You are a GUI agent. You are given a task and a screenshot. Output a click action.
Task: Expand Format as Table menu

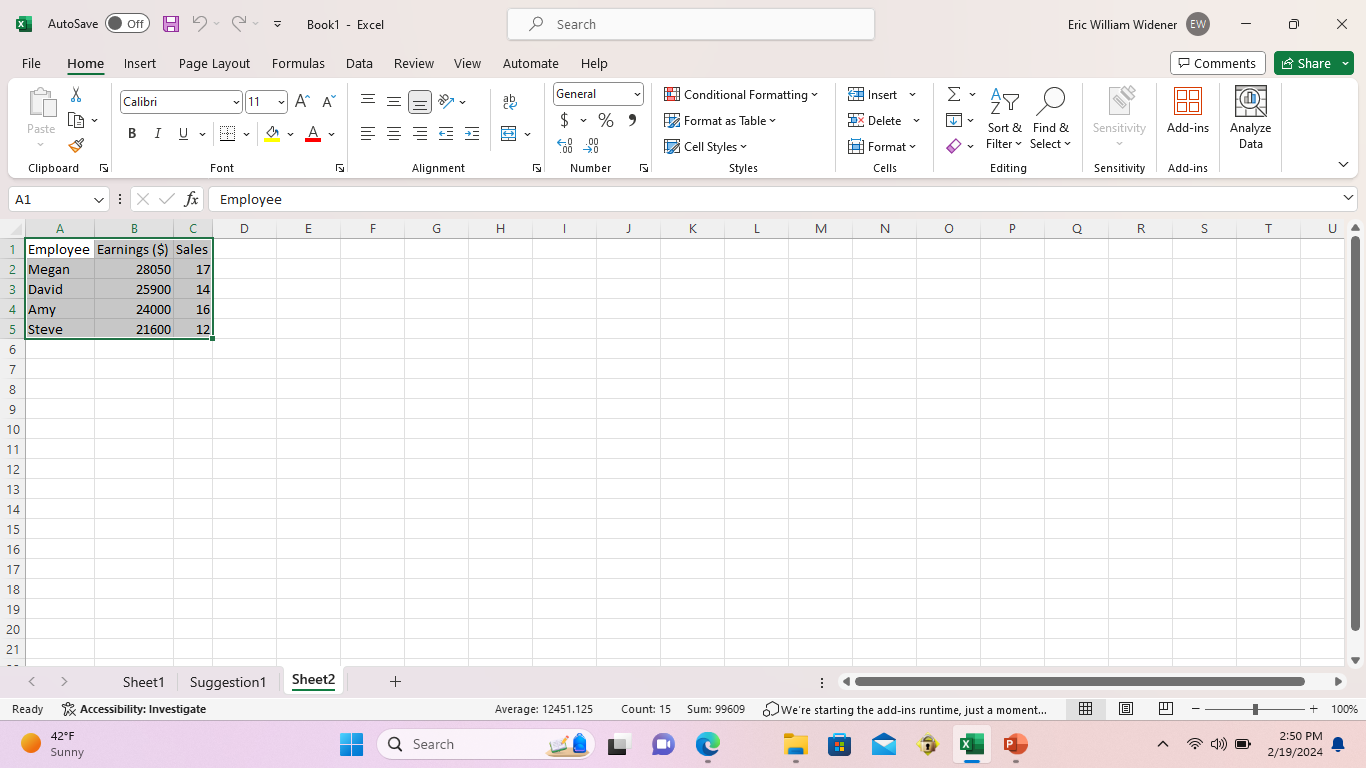721,120
